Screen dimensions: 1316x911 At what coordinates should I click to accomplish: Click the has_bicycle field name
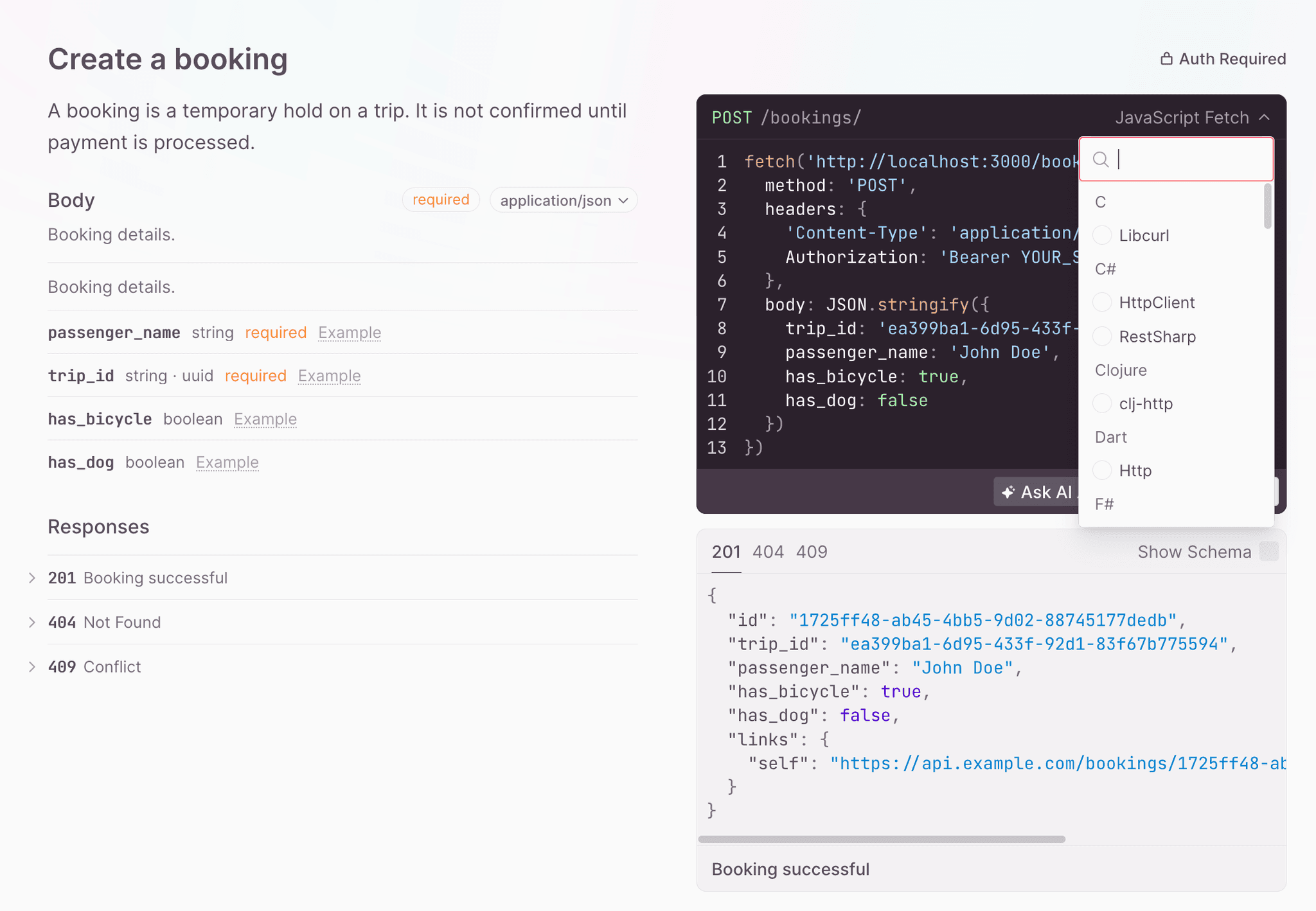(x=100, y=419)
